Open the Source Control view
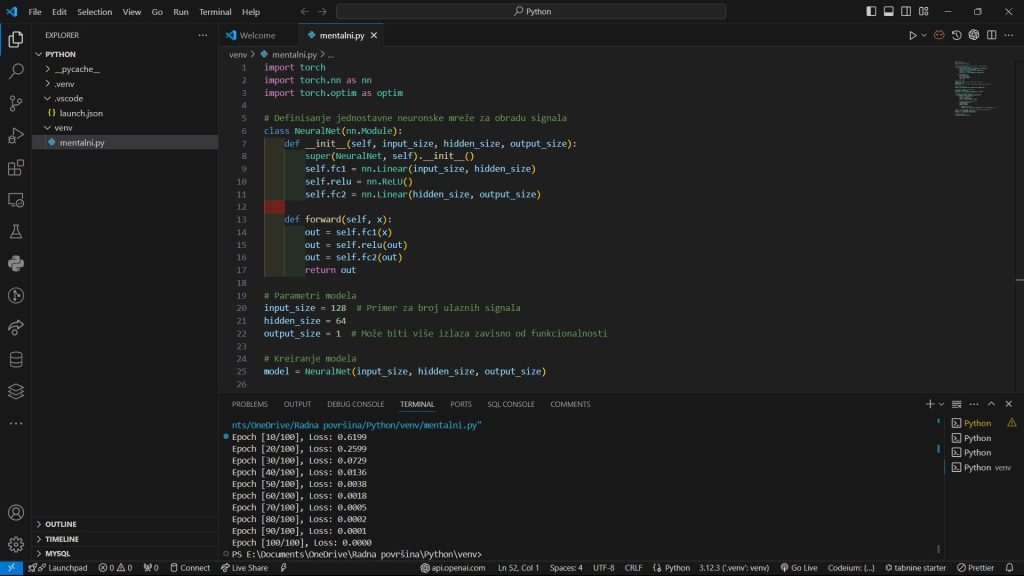 [x=16, y=103]
